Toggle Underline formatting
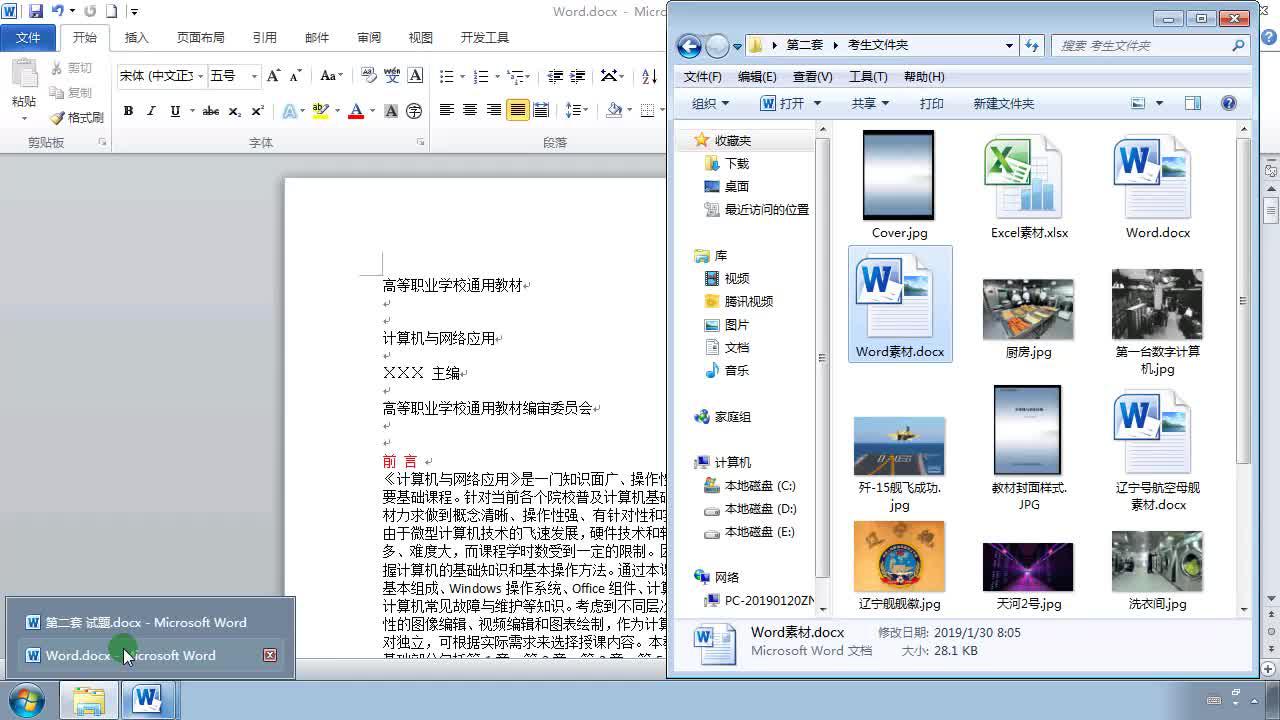1280x720 pixels. coord(175,111)
